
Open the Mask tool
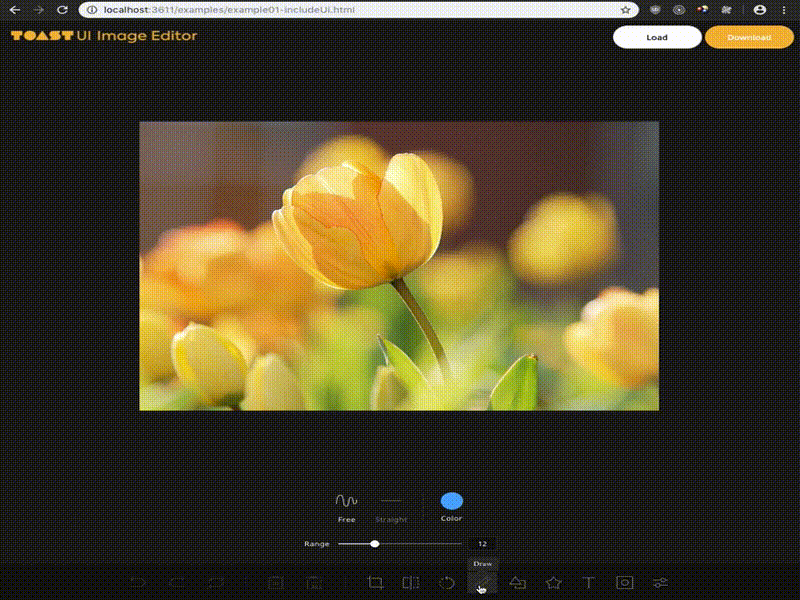click(624, 582)
